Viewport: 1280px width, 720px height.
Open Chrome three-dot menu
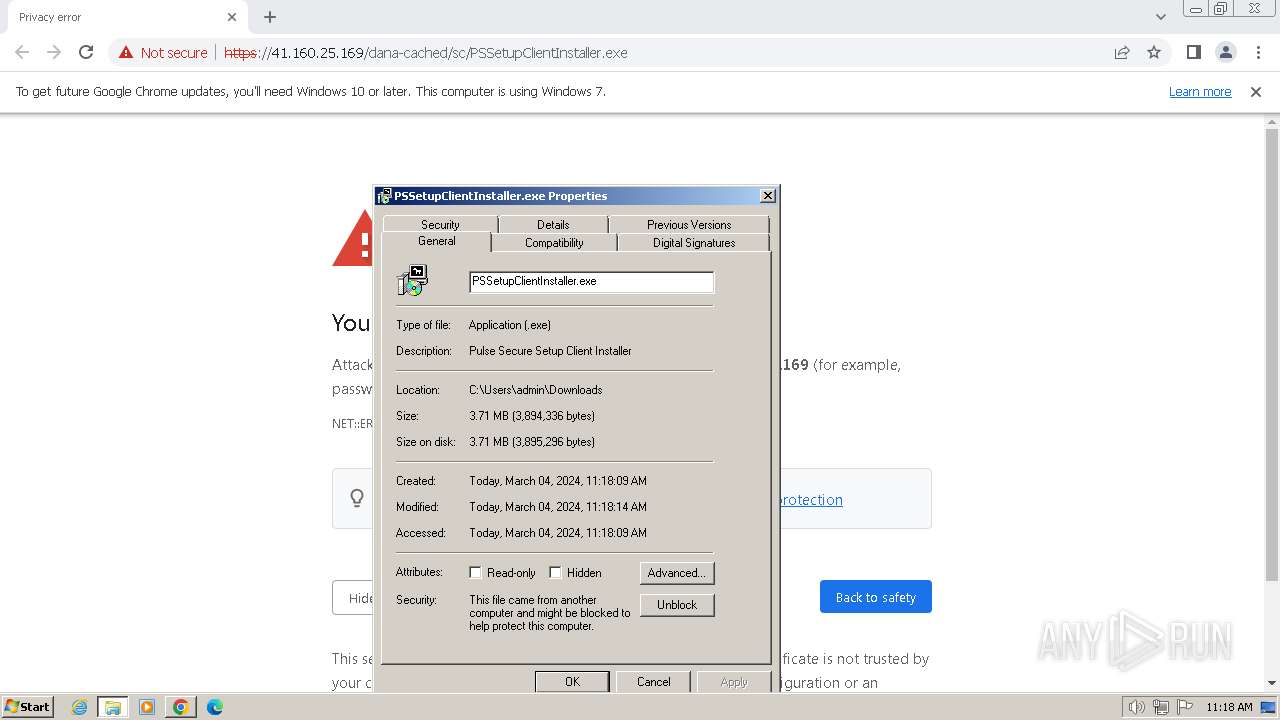[x=1258, y=52]
